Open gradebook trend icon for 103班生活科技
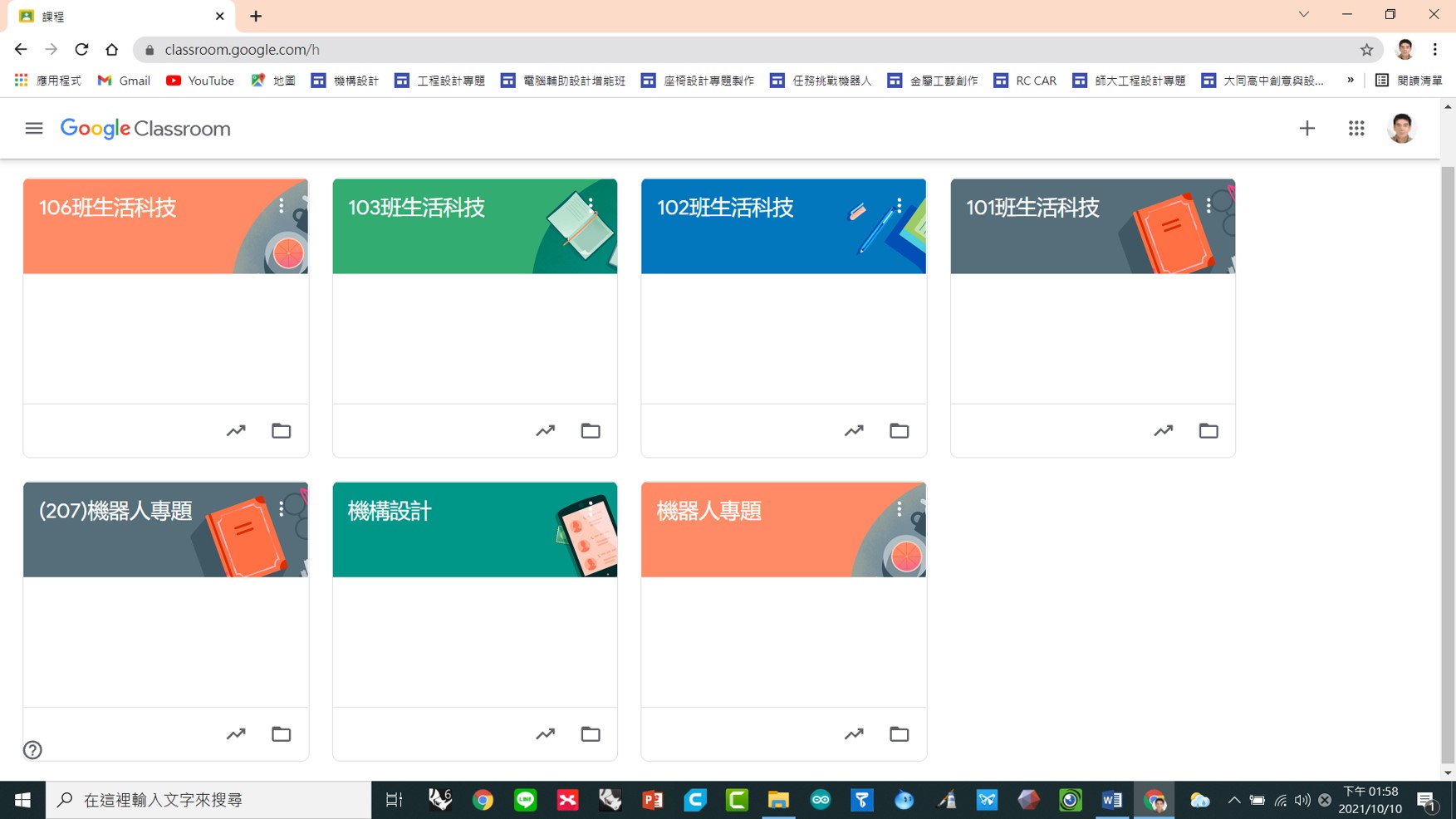The image size is (1456, 819). [x=545, y=430]
